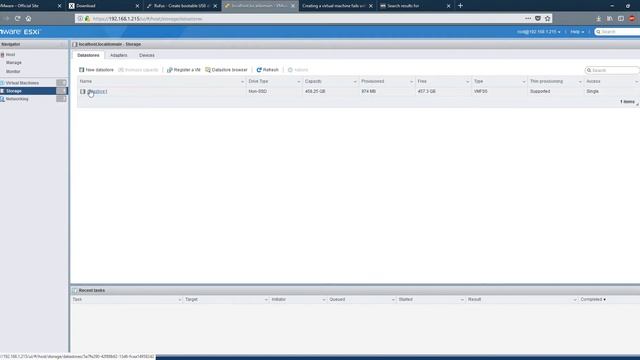Click the ESXi global search field
Image resolution: width=640 pixels, height=360 pixels.
click(x=617, y=32)
